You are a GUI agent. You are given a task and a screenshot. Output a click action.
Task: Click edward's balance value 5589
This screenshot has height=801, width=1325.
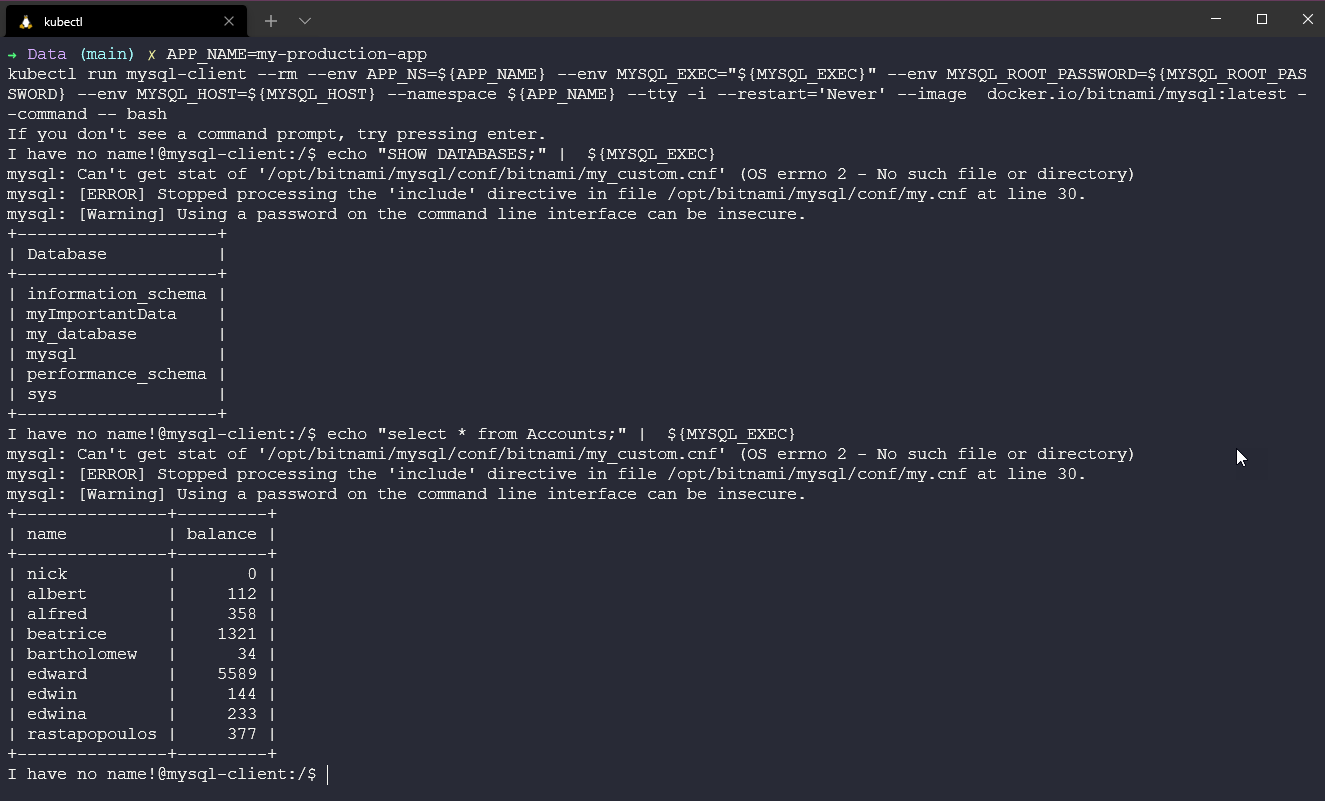tap(237, 674)
